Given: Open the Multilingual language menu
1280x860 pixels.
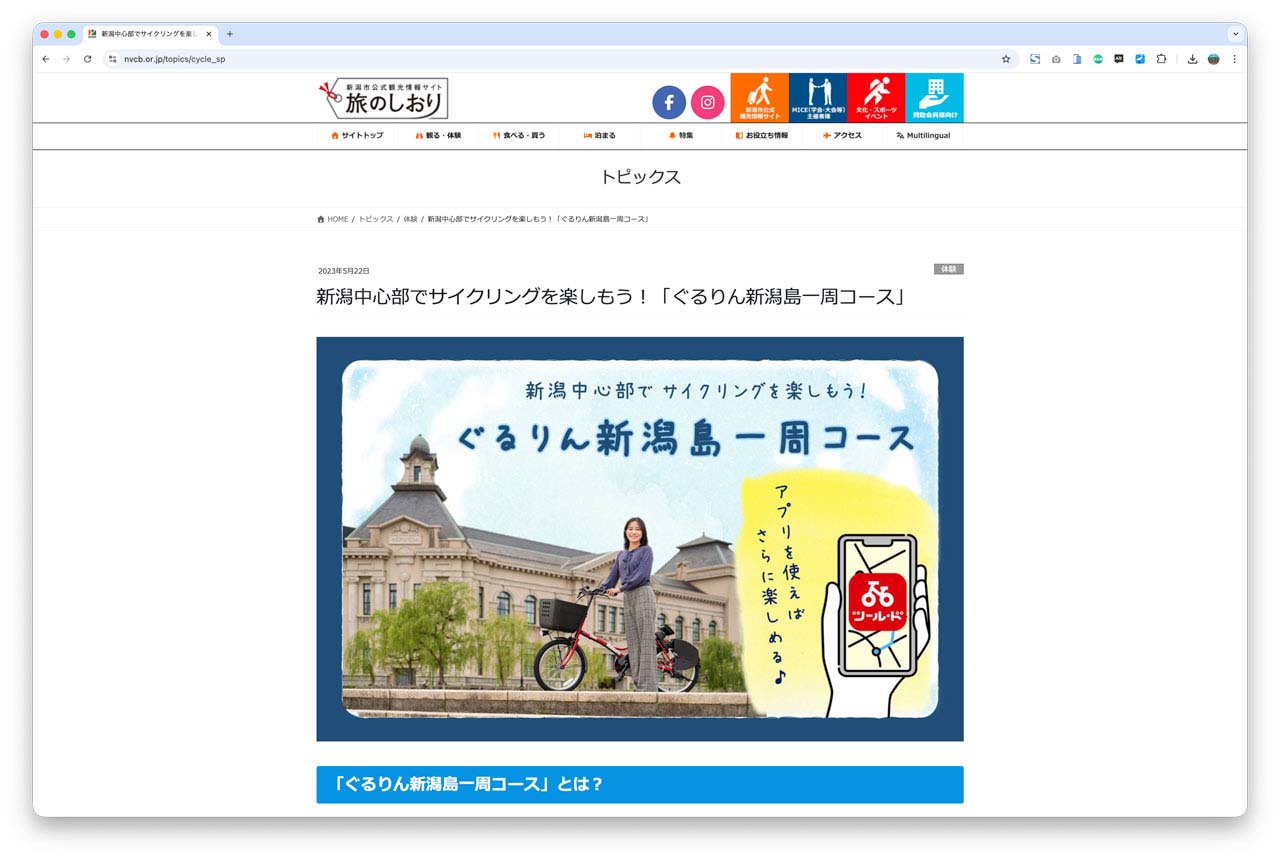Looking at the screenshot, I should (923, 135).
